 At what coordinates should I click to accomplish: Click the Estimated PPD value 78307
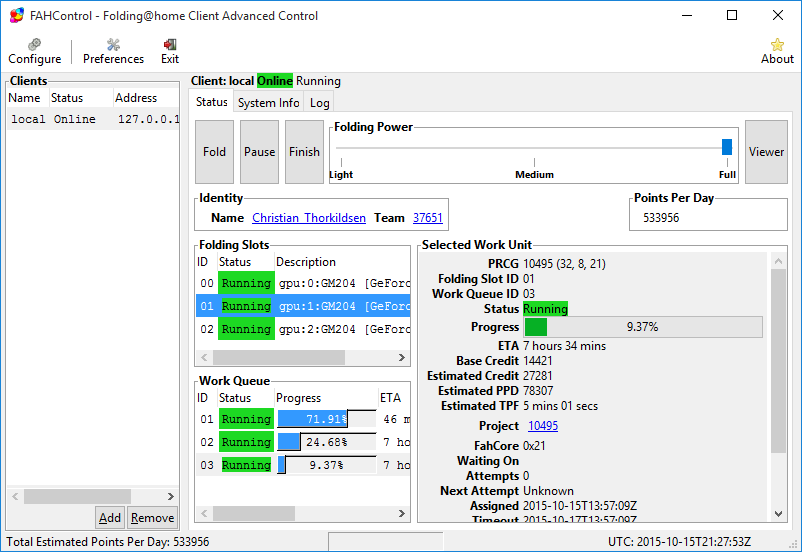click(x=538, y=391)
